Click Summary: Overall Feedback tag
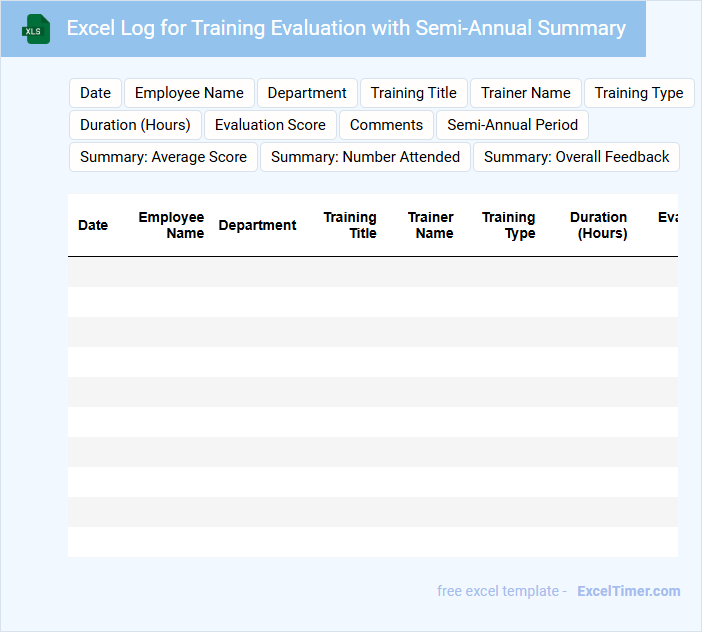The height and width of the screenshot is (632, 702). (576, 157)
